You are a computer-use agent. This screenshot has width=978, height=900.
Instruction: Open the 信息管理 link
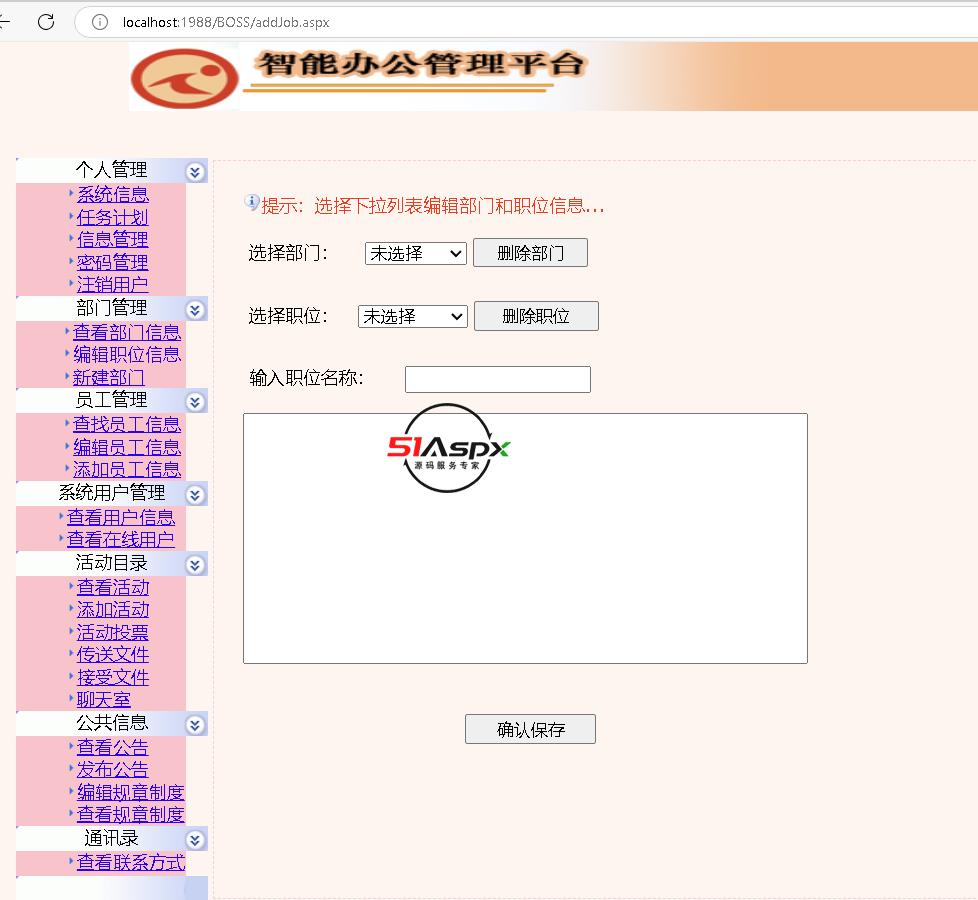[113, 239]
